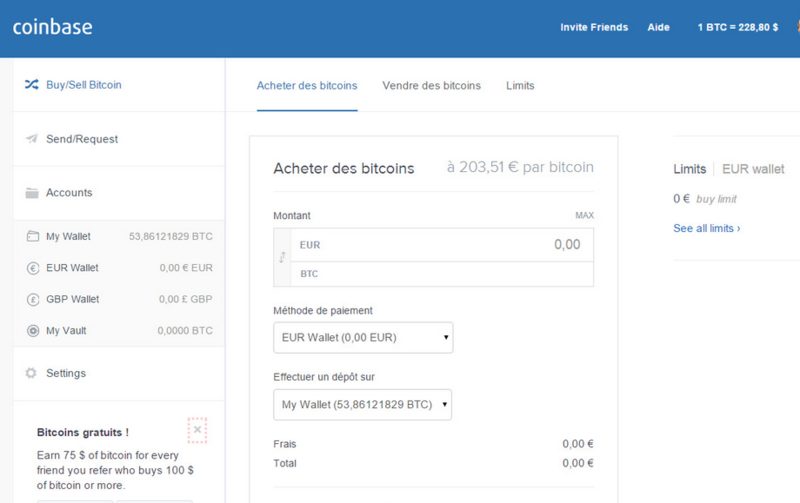The width and height of the screenshot is (800, 503).
Task: Focus the BTC amount input field
Action: coord(442,274)
